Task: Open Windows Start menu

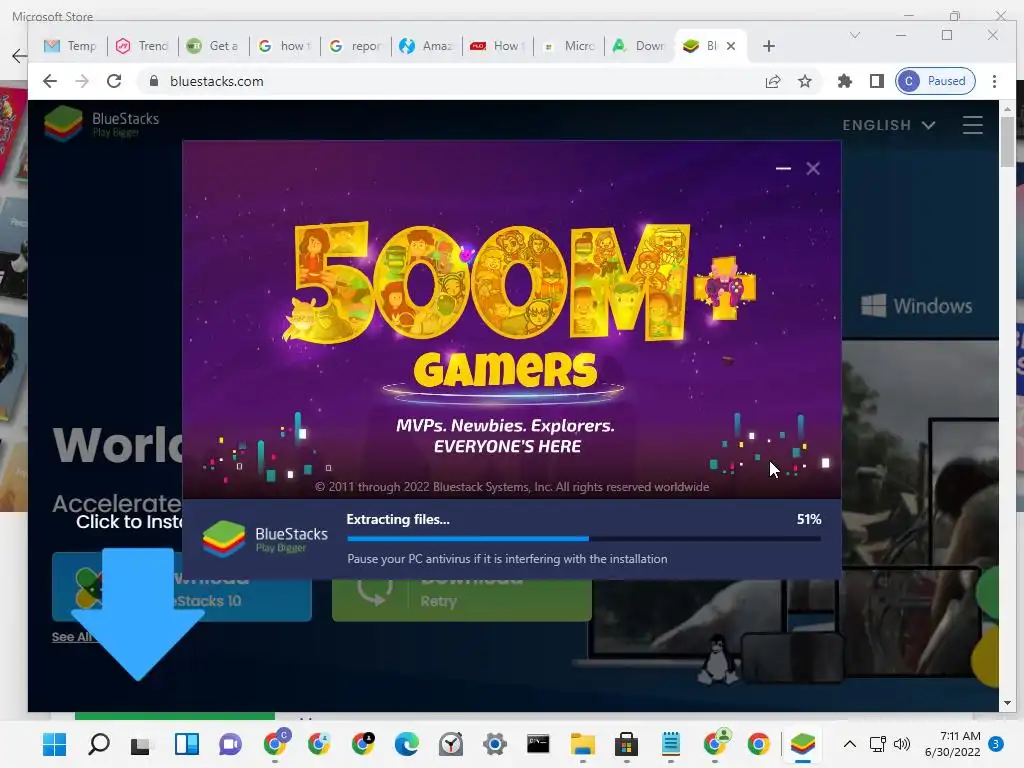Action: click(54, 744)
